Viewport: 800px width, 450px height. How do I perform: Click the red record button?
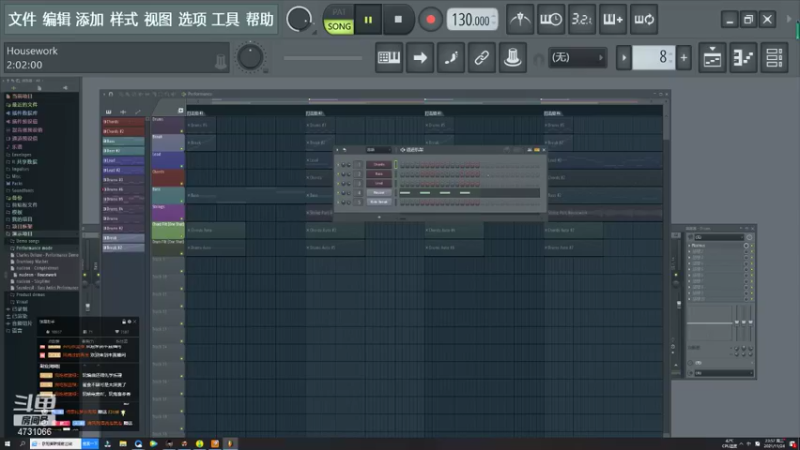pos(431,19)
